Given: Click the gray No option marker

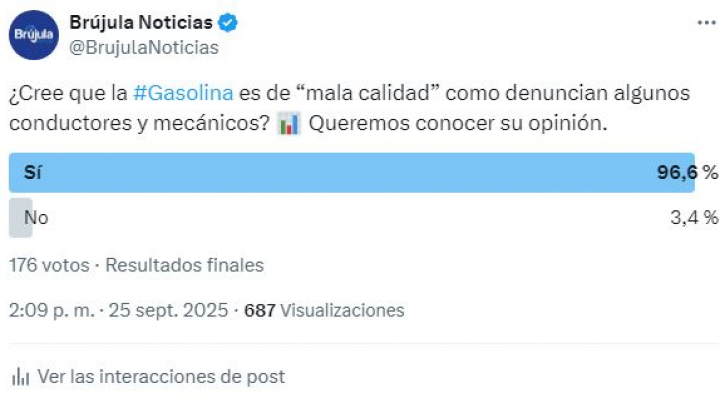Looking at the screenshot, I should tap(21, 218).
